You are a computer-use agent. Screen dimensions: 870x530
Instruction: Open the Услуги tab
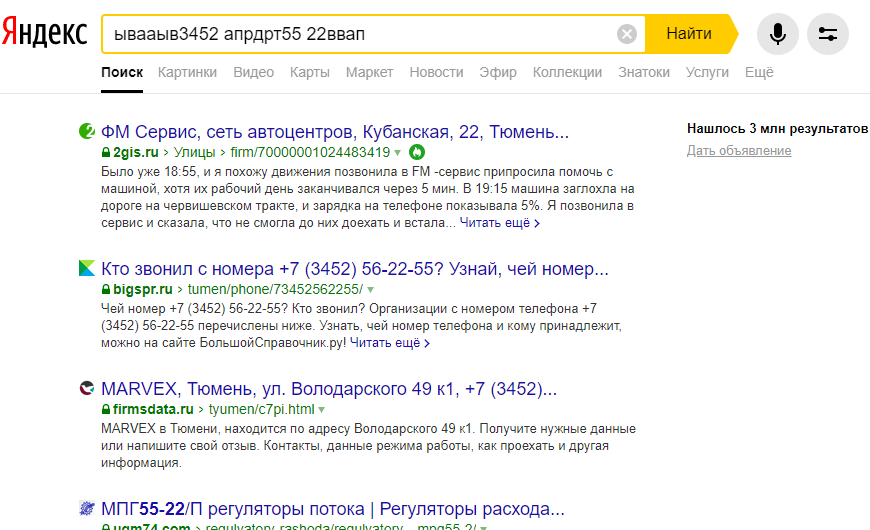(x=707, y=72)
